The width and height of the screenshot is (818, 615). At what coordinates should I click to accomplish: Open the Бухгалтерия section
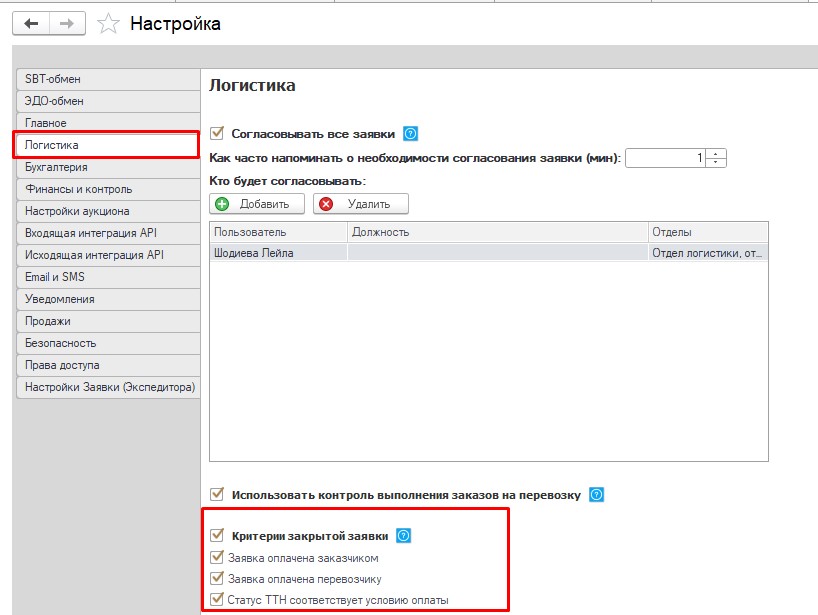[109, 167]
